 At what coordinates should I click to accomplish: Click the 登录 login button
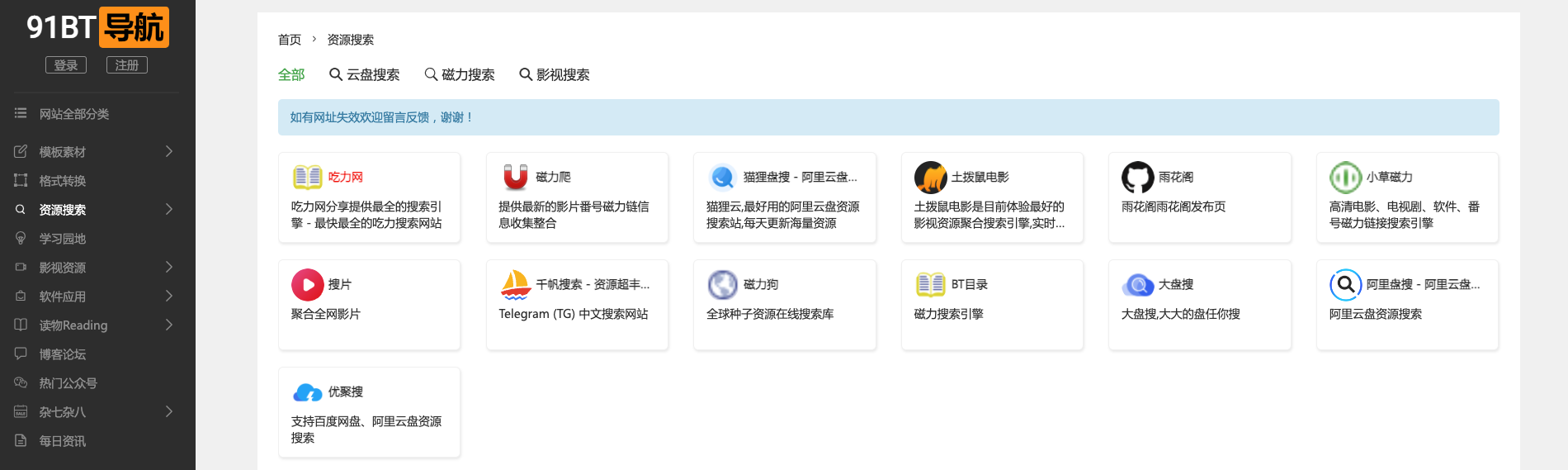pyautogui.click(x=66, y=65)
